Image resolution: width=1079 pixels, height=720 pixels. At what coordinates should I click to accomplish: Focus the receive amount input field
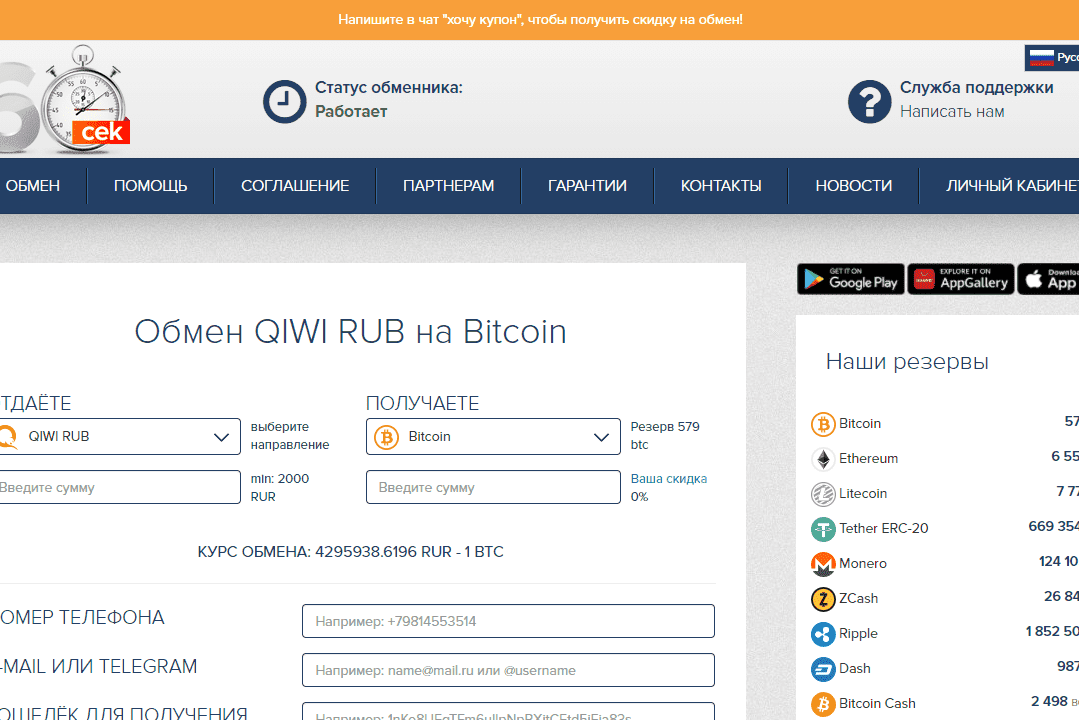pyautogui.click(x=492, y=488)
